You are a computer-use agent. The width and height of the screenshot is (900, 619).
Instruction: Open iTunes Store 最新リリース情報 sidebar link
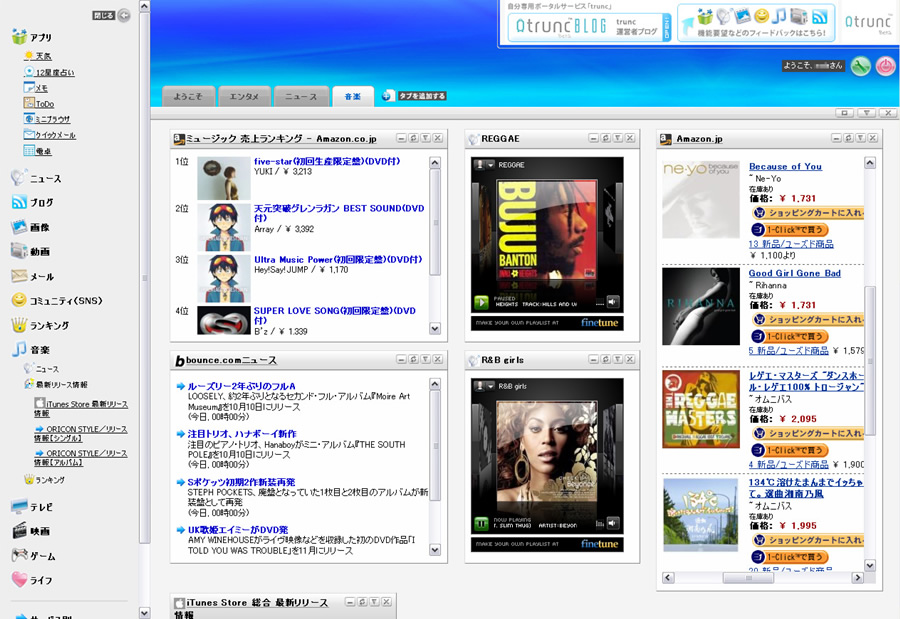click(x=81, y=408)
